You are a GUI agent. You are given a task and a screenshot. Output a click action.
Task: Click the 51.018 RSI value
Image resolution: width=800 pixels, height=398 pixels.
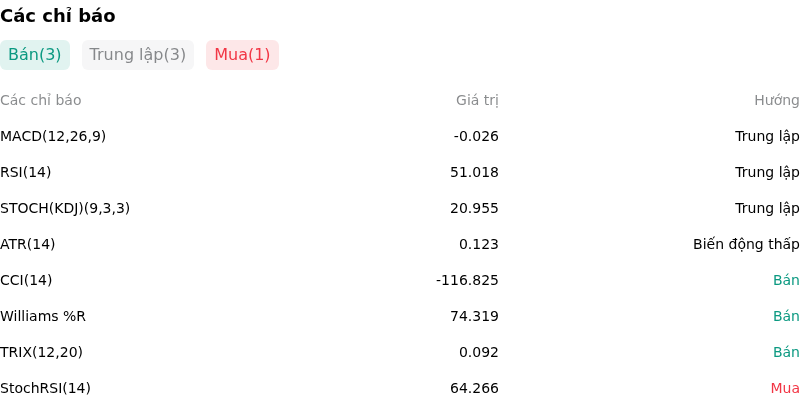pyautogui.click(x=474, y=172)
